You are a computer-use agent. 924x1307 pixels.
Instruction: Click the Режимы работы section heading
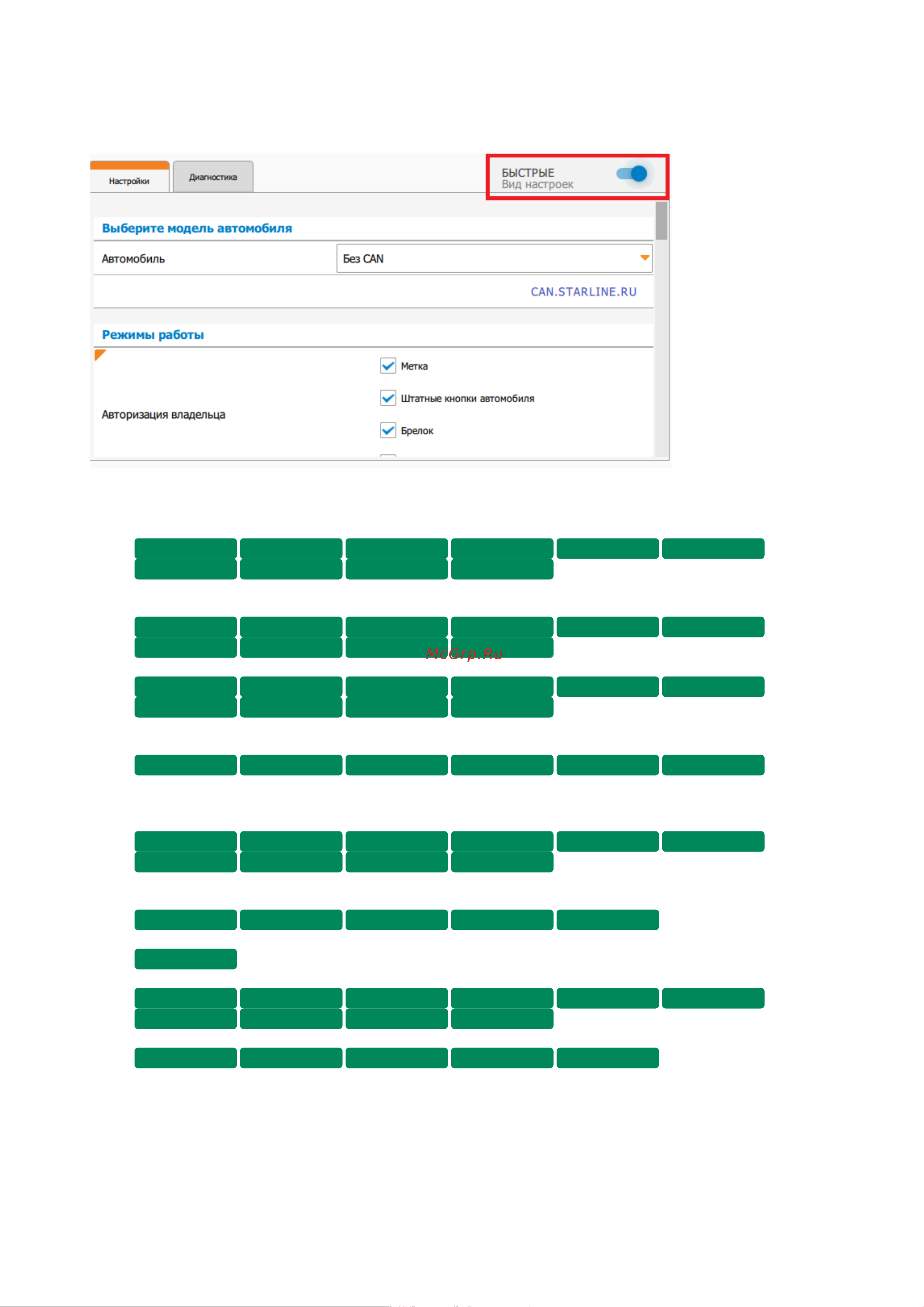(153, 335)
